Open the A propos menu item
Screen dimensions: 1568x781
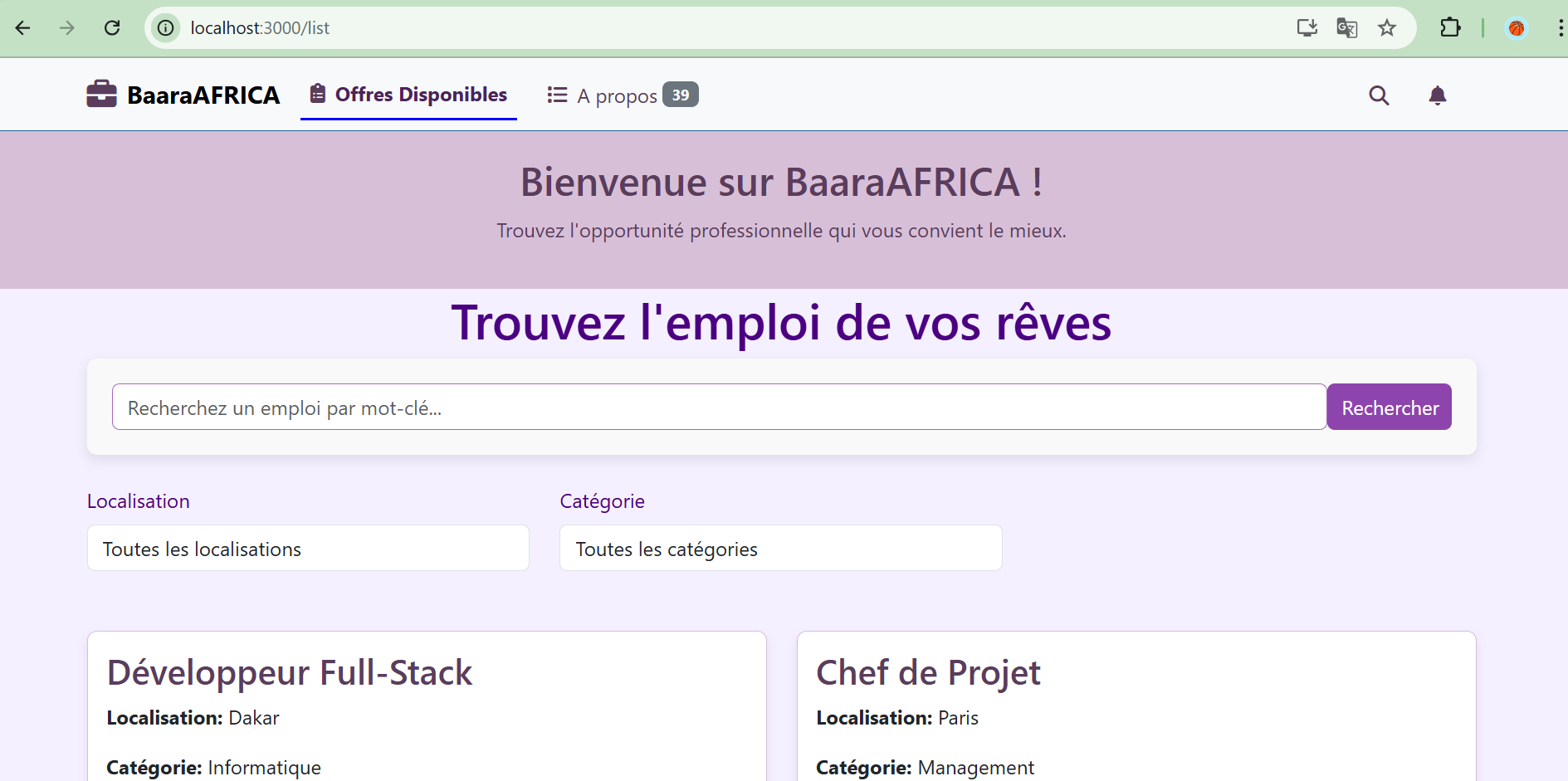(x=623, y=95)
